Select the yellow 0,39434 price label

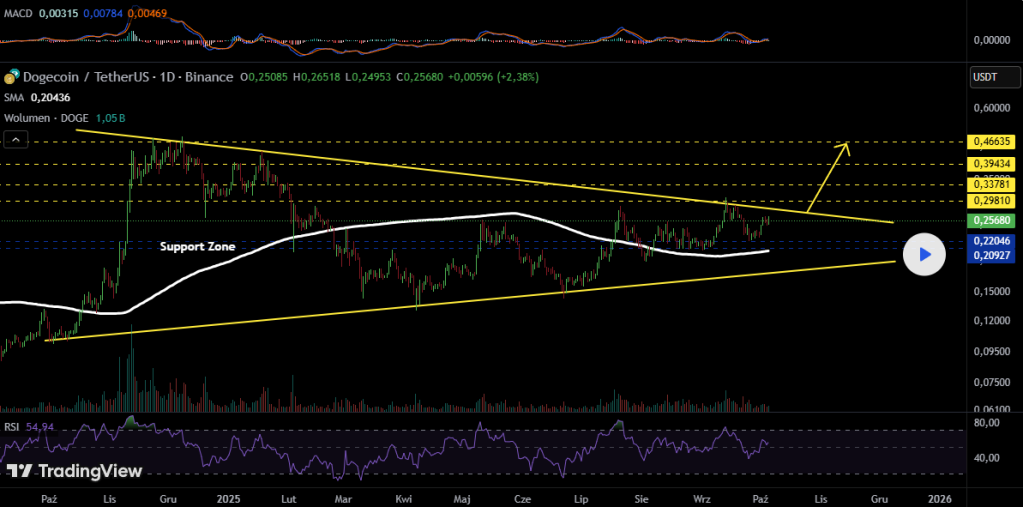click(988, 164)
